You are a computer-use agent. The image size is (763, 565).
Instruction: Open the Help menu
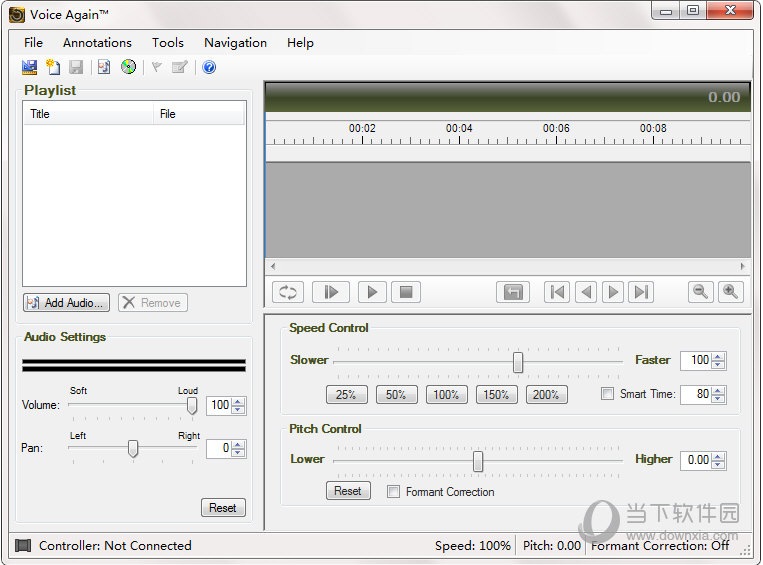tap(300, 43)
